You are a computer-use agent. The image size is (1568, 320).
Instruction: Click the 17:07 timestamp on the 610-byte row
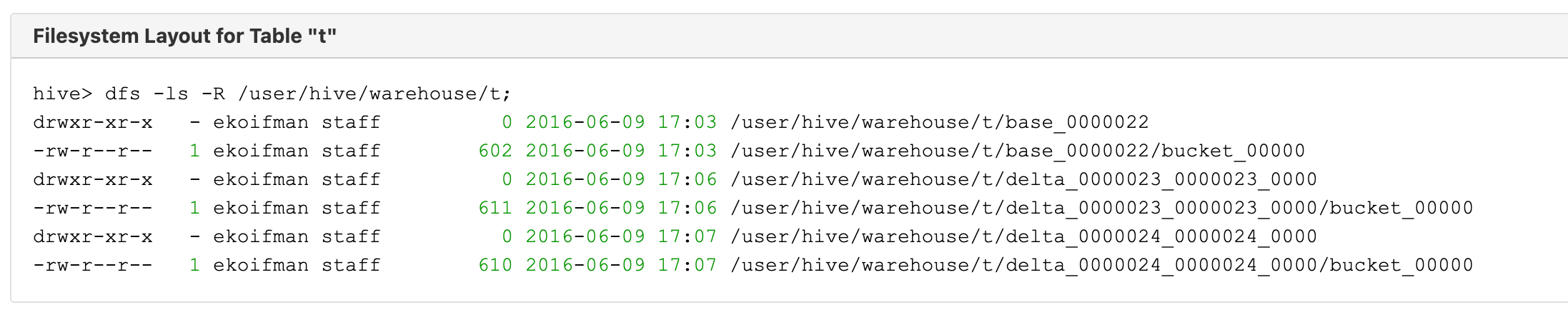[x=687, y=266]
